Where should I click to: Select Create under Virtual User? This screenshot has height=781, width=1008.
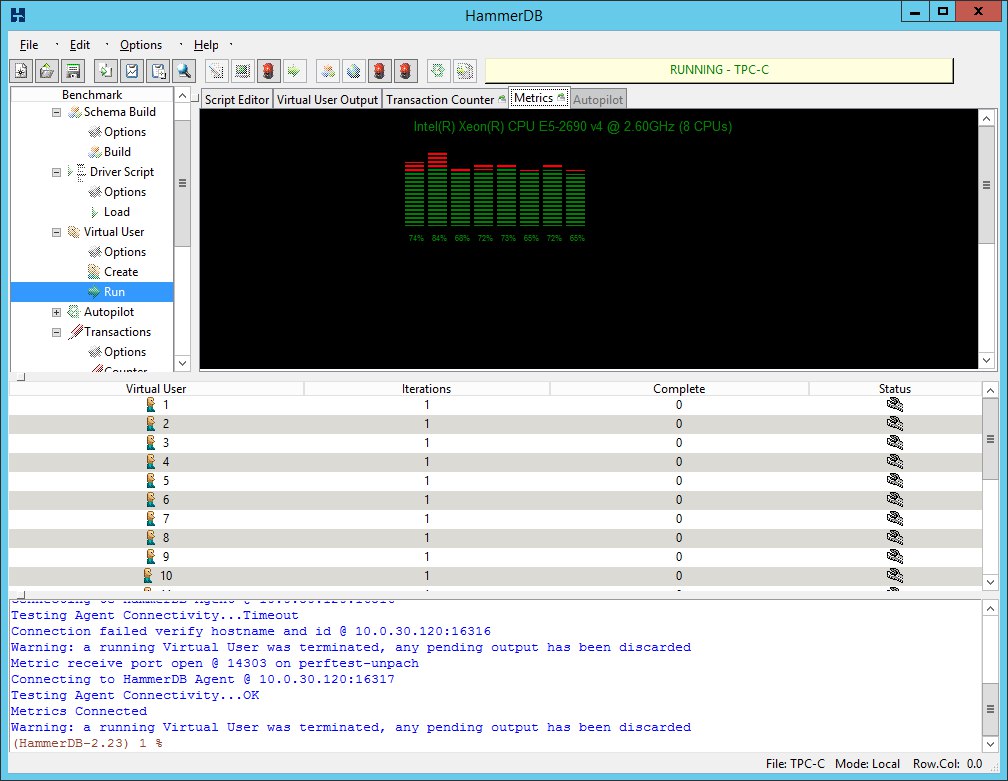coord(121,272)
